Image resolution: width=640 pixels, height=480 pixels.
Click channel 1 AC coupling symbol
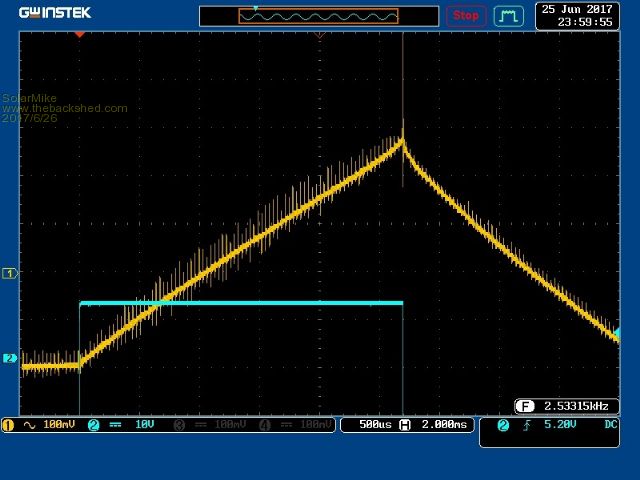pyautogui.click(x=27, y=425)
